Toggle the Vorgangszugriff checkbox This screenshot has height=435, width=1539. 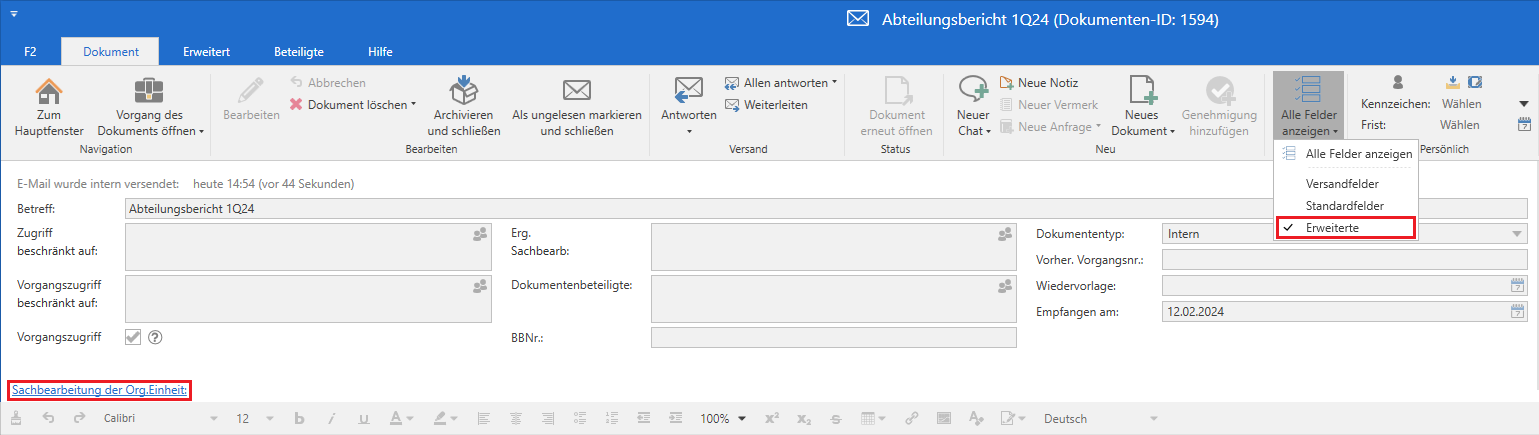tap(133, 337)
